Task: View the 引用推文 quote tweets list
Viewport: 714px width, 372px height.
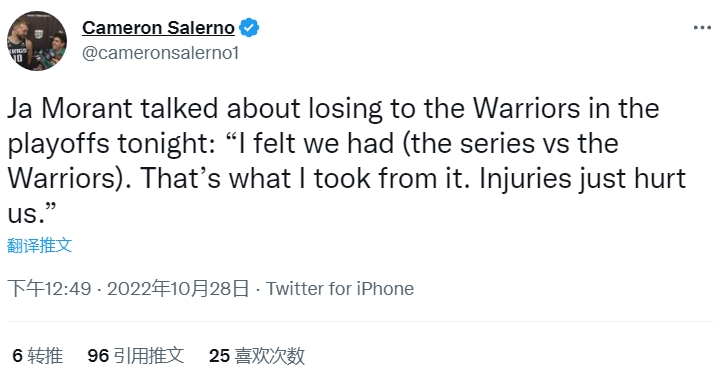Action: coord(148,356)
